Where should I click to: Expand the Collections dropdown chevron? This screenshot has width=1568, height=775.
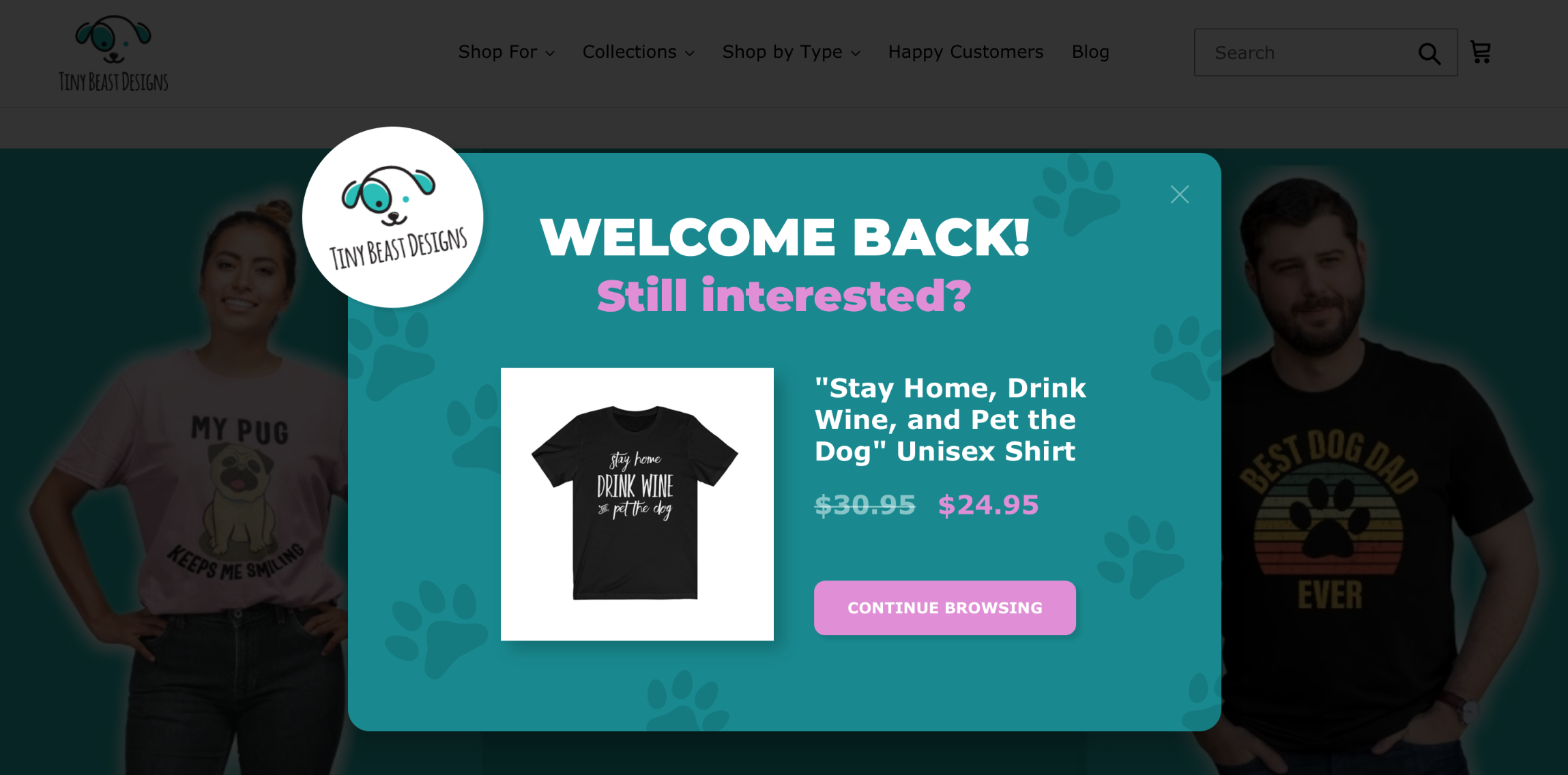pyautogui.click(x=690, y=53)
